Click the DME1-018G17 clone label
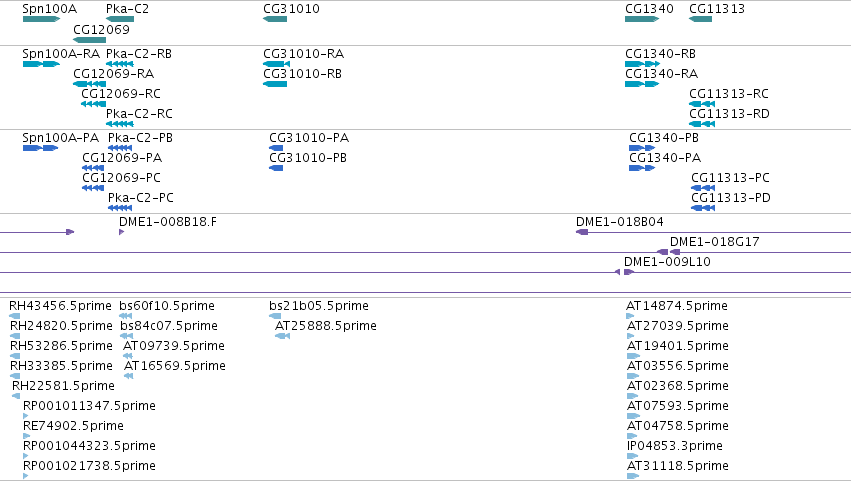This screenshot has height=481, width=851. point(715,242)
